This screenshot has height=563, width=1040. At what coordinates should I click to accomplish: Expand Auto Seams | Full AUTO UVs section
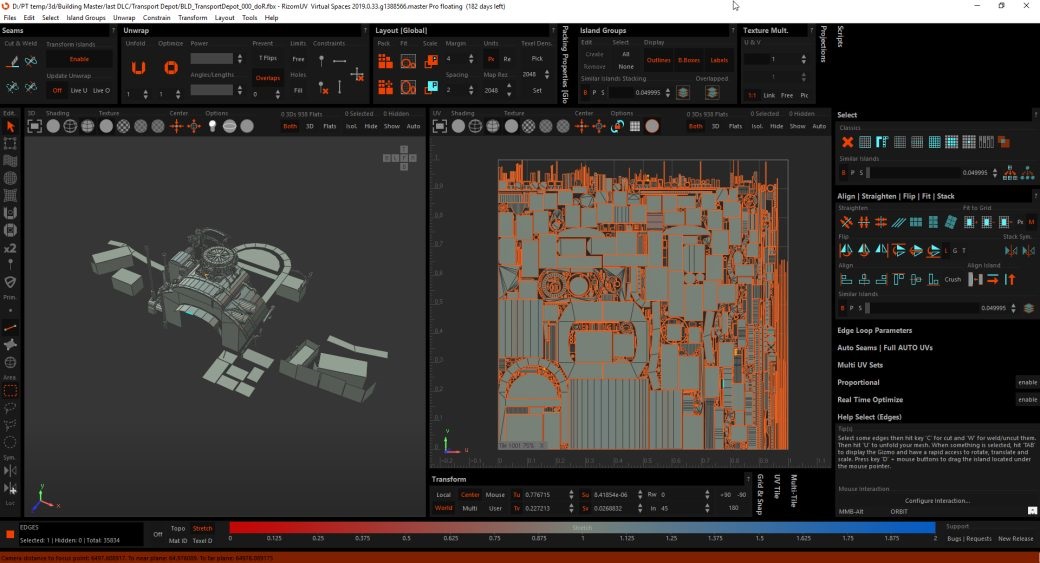pos(885,347)
